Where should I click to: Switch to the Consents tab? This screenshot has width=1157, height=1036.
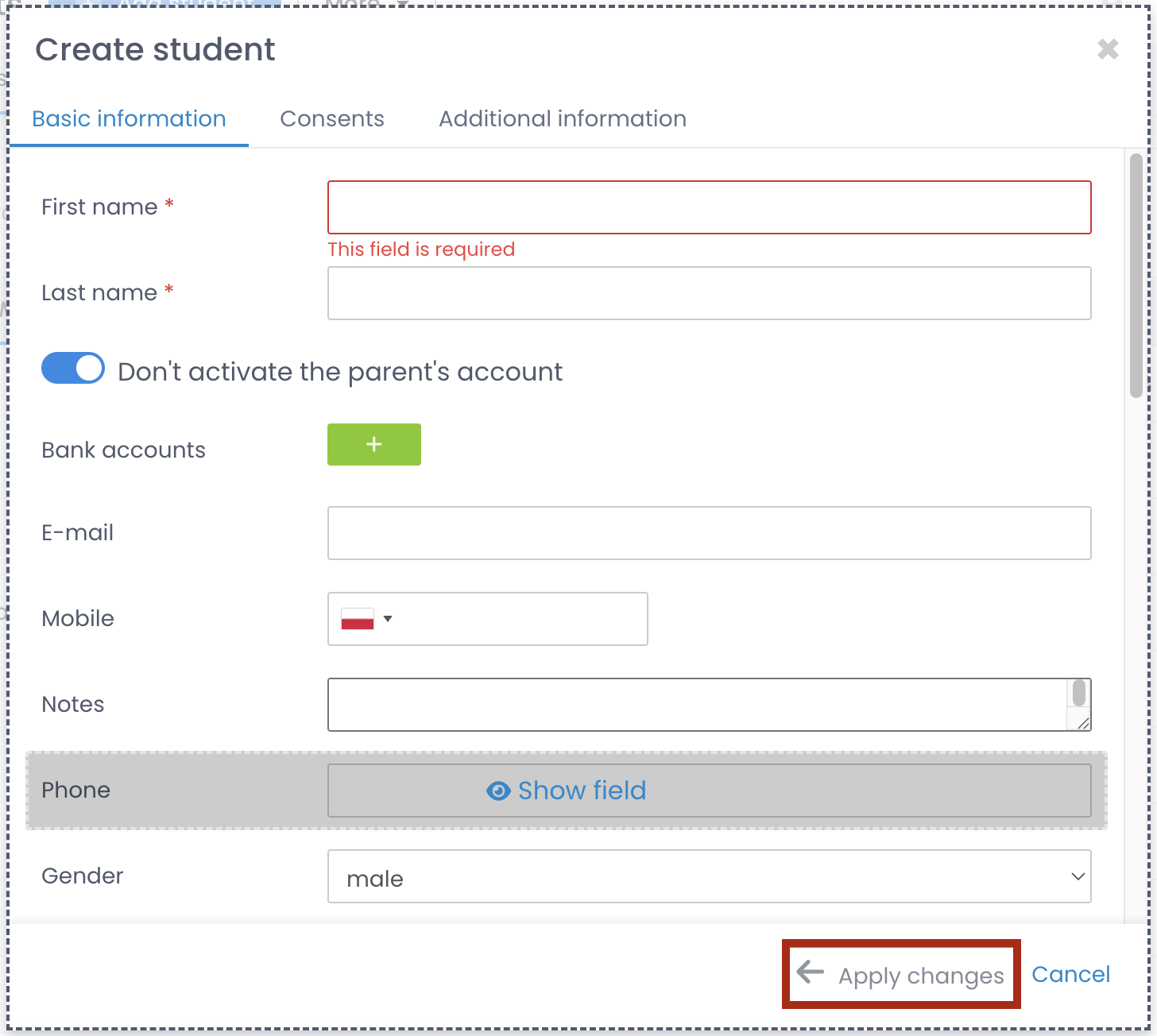pos(332,118)
